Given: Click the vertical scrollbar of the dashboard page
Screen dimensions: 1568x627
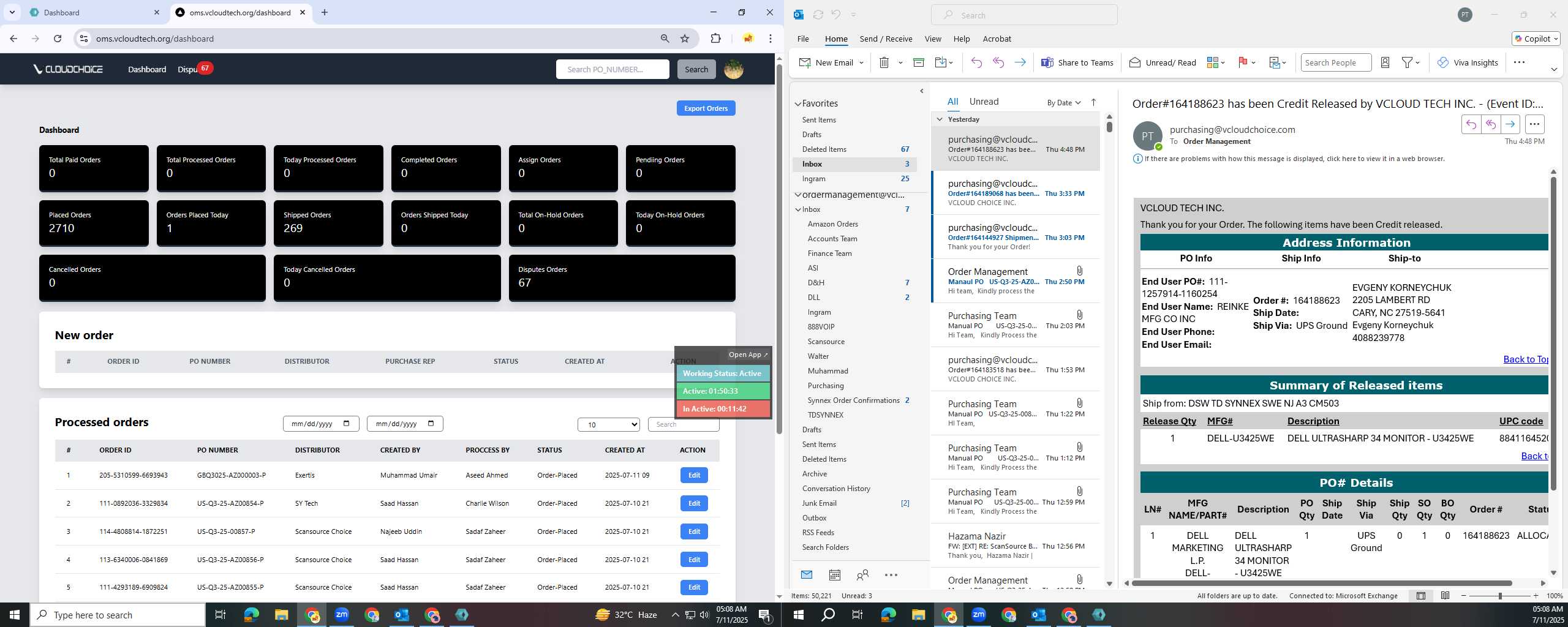Looking at the screenshot, I should tap(779, 248).
